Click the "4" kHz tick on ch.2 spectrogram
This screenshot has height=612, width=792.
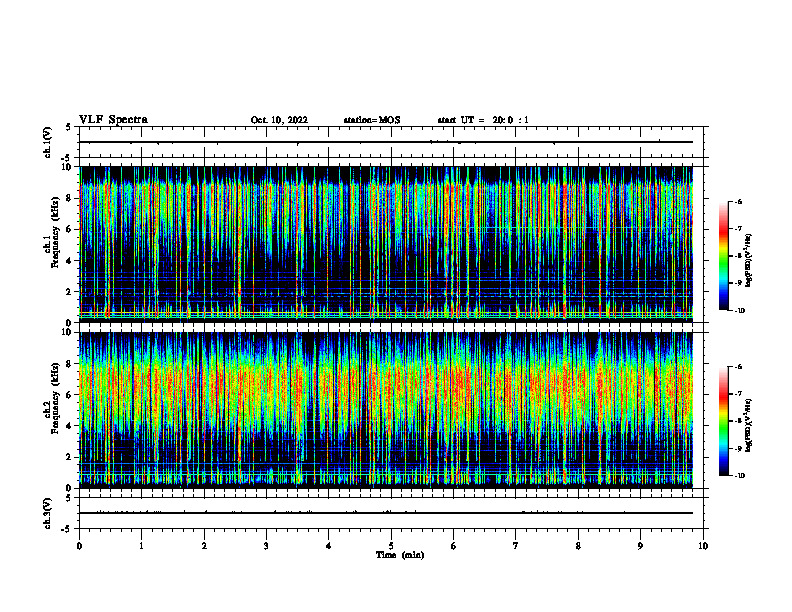pyautogui.click(x=68, y=426)
